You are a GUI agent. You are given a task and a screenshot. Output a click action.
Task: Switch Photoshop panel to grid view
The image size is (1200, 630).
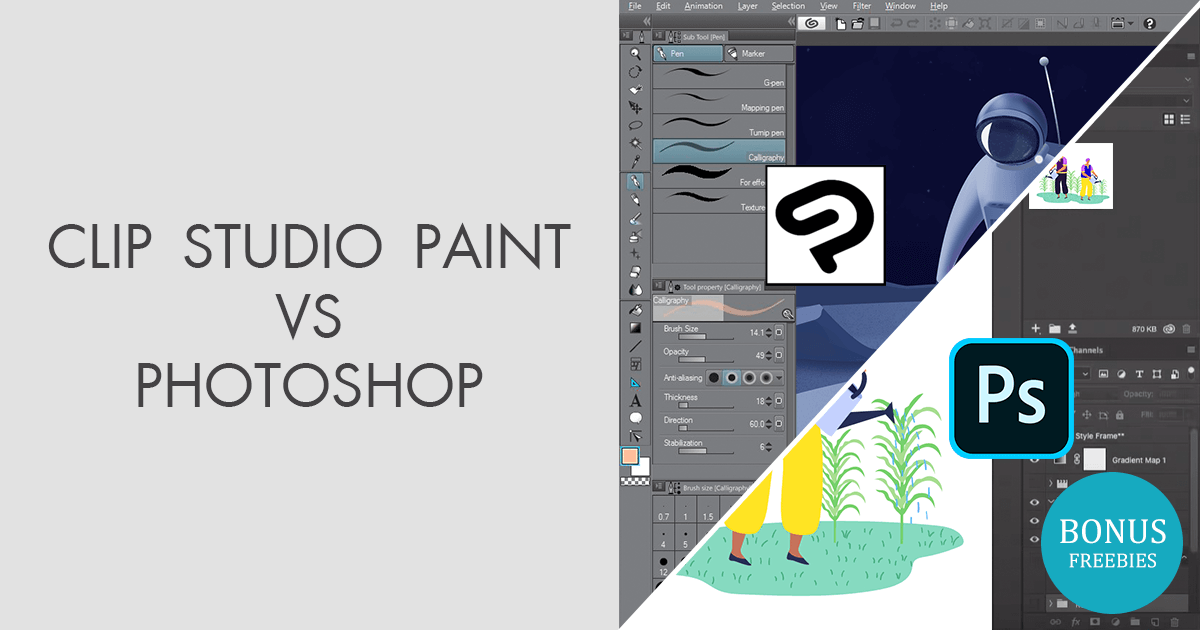point(1169,120)
